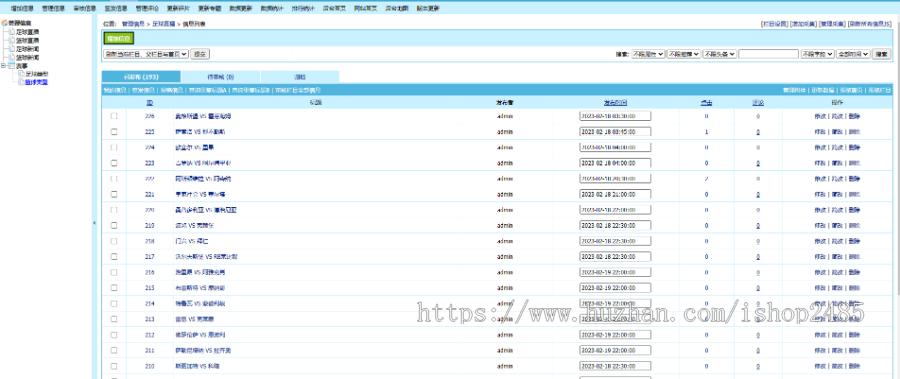Check the box for row ID 217
900x379 pixels.
pos(114,256)
